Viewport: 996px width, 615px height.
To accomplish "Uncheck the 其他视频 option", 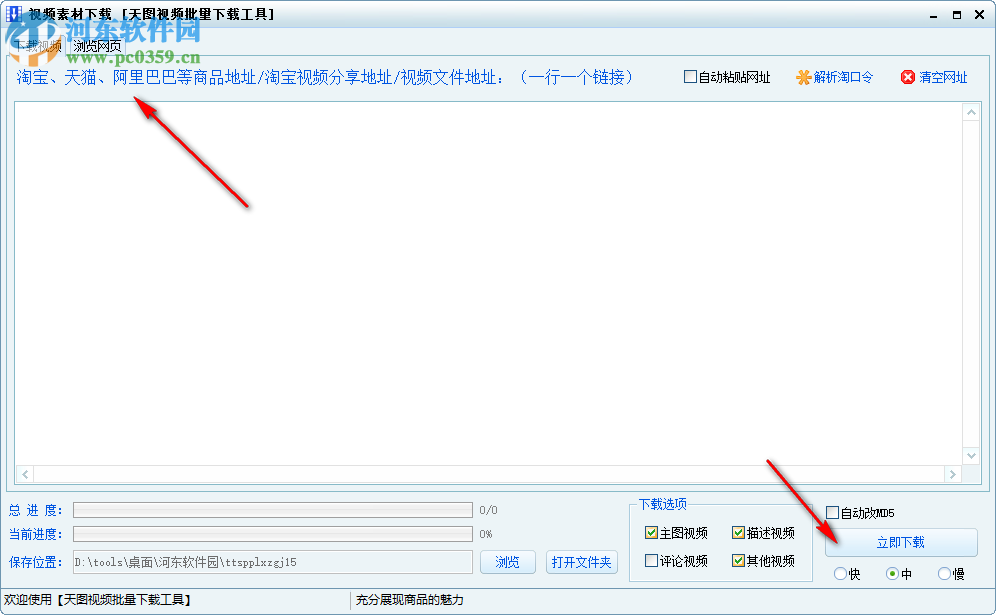I will (x=738, y=560).
